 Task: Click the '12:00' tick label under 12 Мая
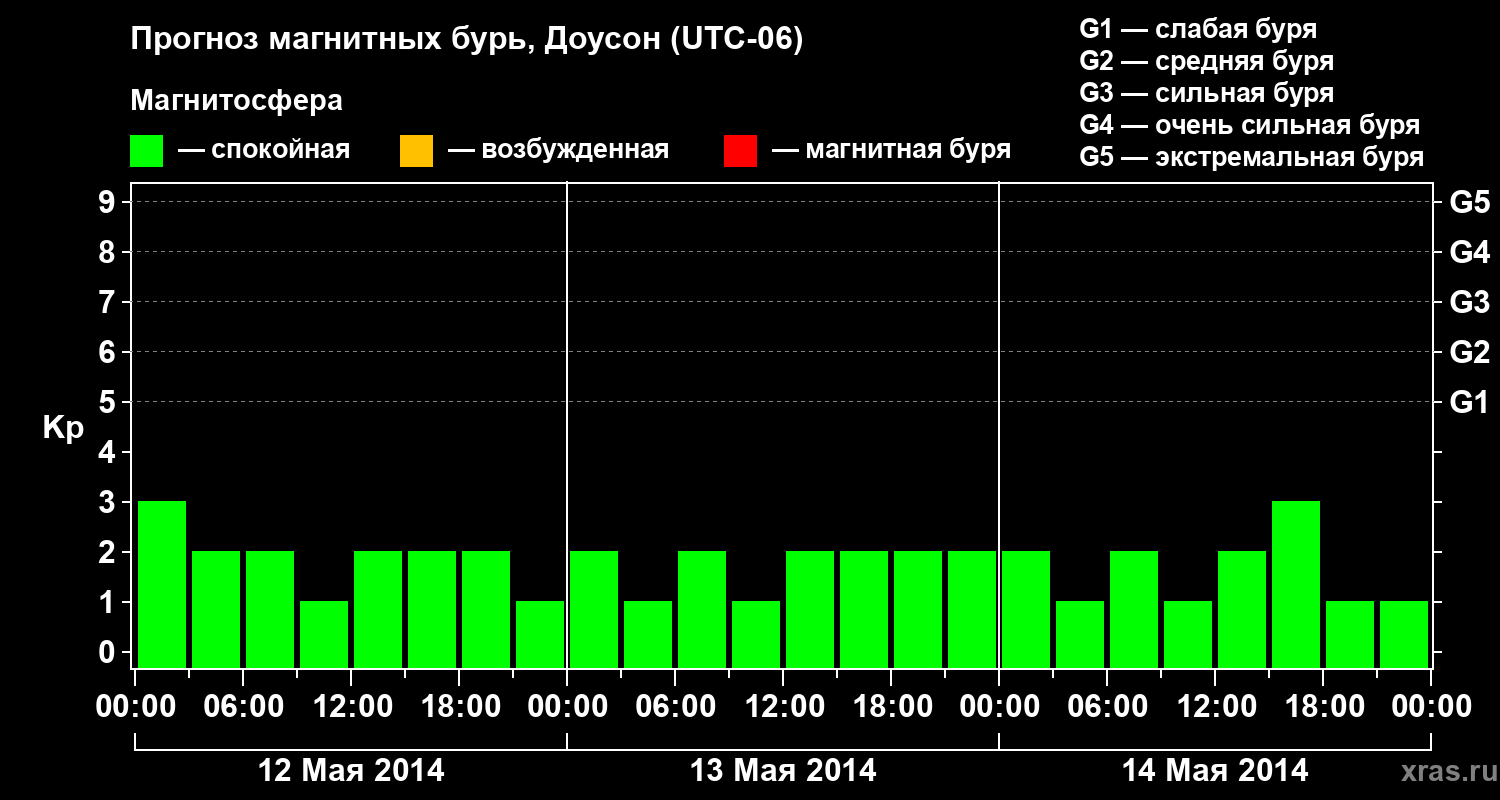351,707
